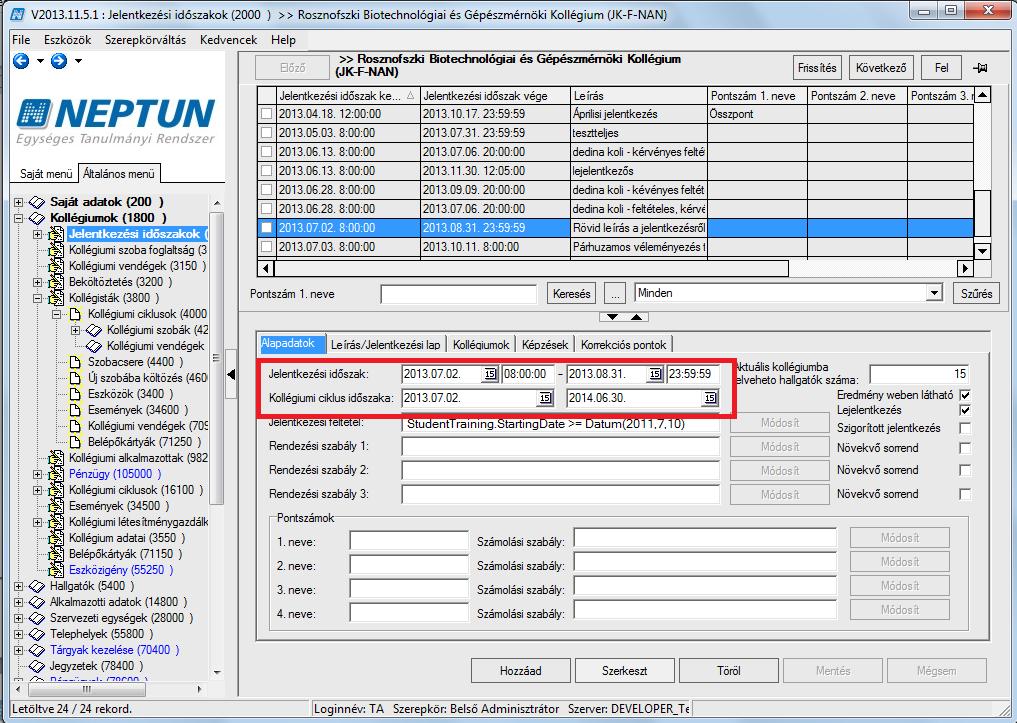Click the Jegyzetek (78400) node icon
1017x723 pixels.
pyautogui.click(x=36, y=666)
